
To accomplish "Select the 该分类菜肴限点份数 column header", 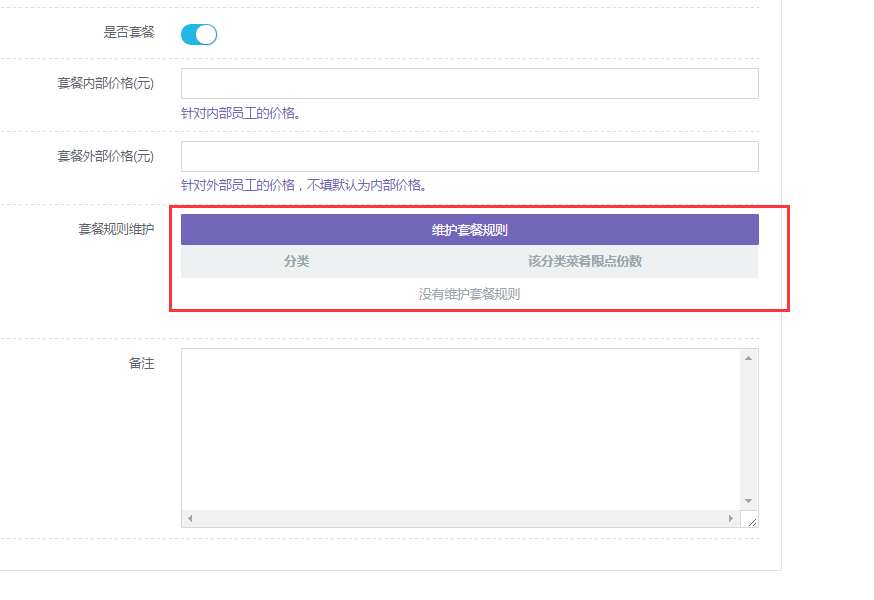I will click(585, 262).
